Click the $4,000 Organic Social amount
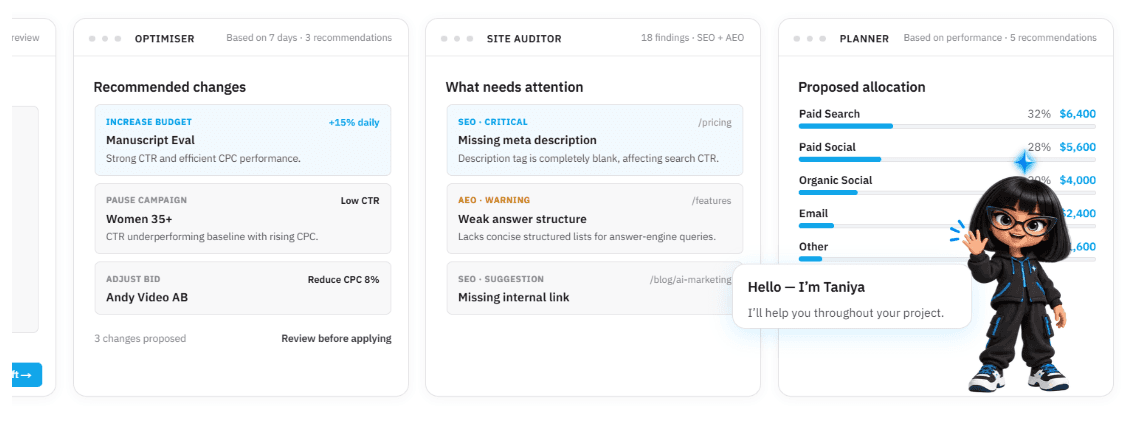 (1078, 180)
